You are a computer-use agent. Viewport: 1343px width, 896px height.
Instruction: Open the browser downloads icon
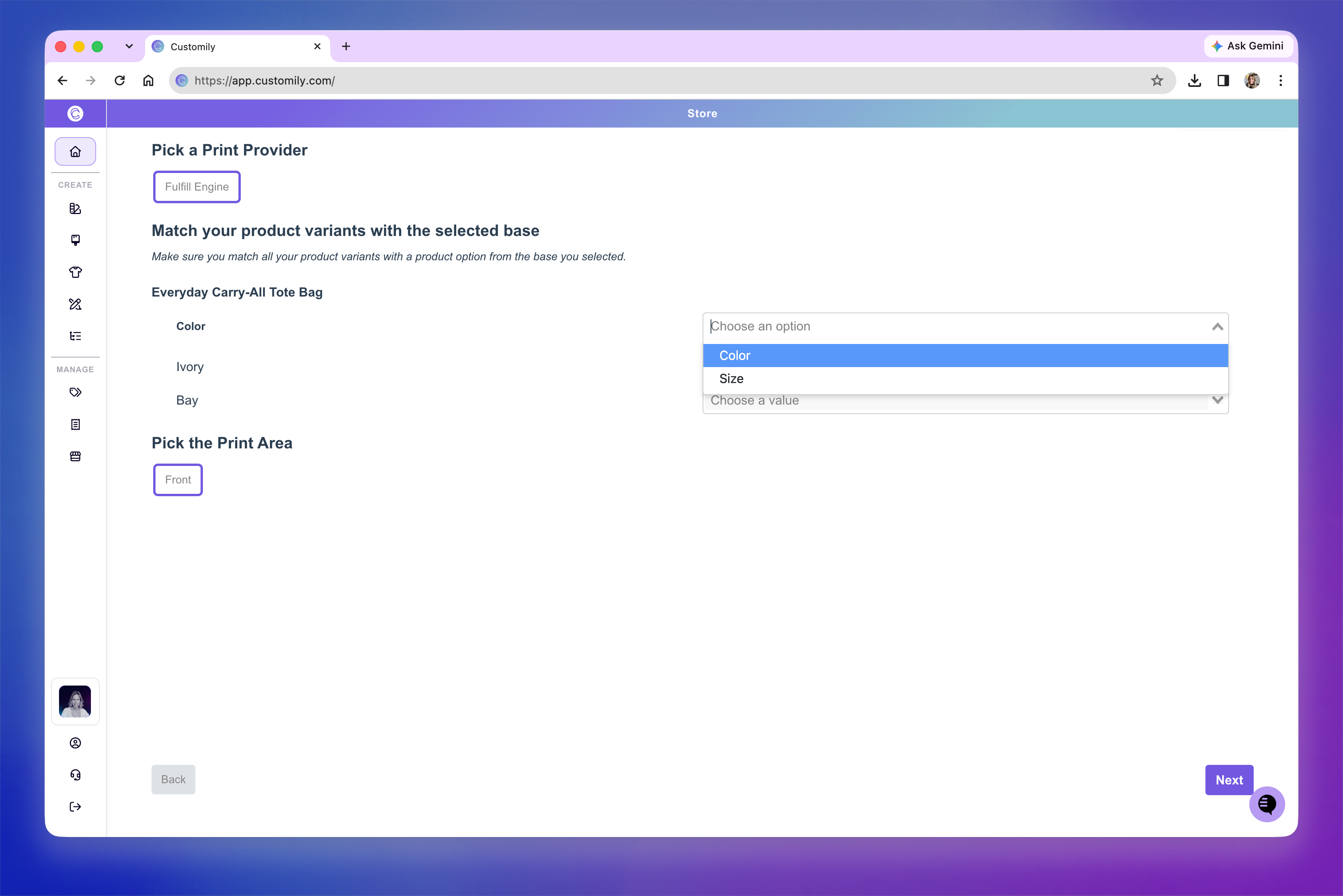click(x=1194, y=81)
